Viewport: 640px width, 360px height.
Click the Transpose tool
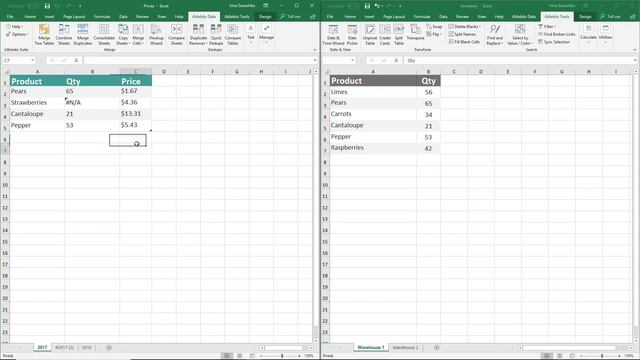(x=415, y=32)
